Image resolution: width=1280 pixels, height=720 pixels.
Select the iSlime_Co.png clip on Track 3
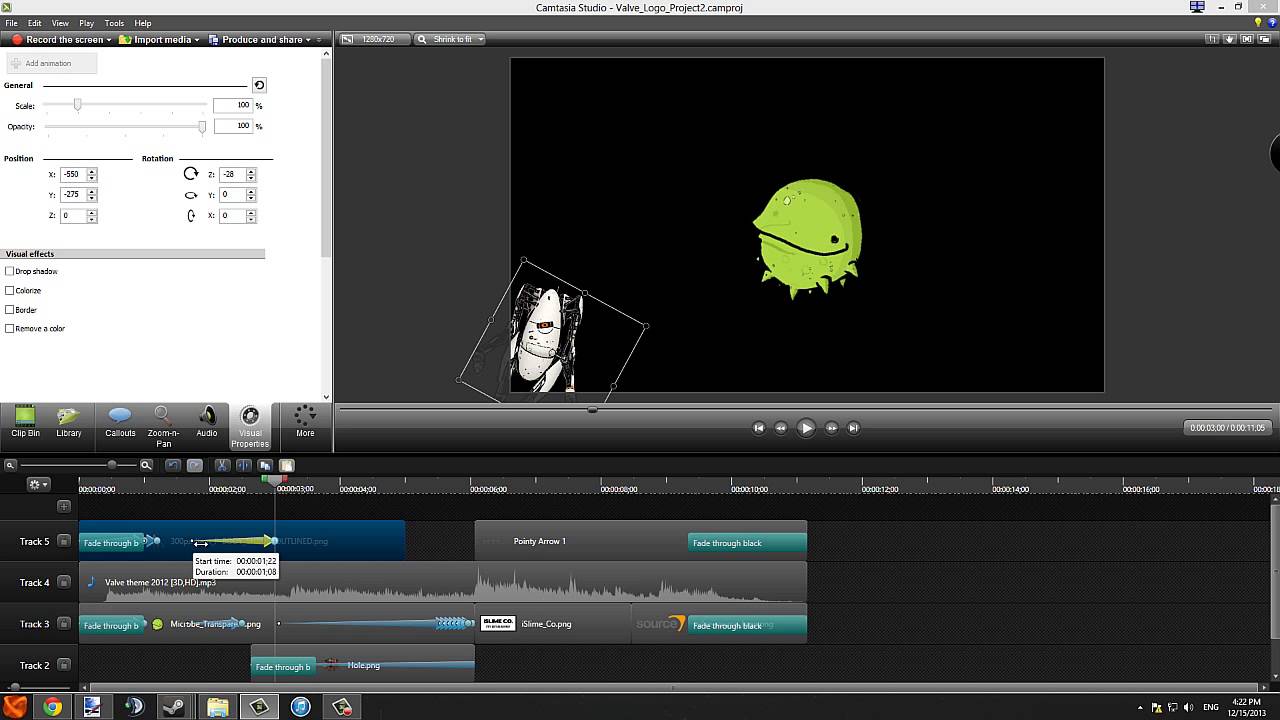tap(554, 624)
